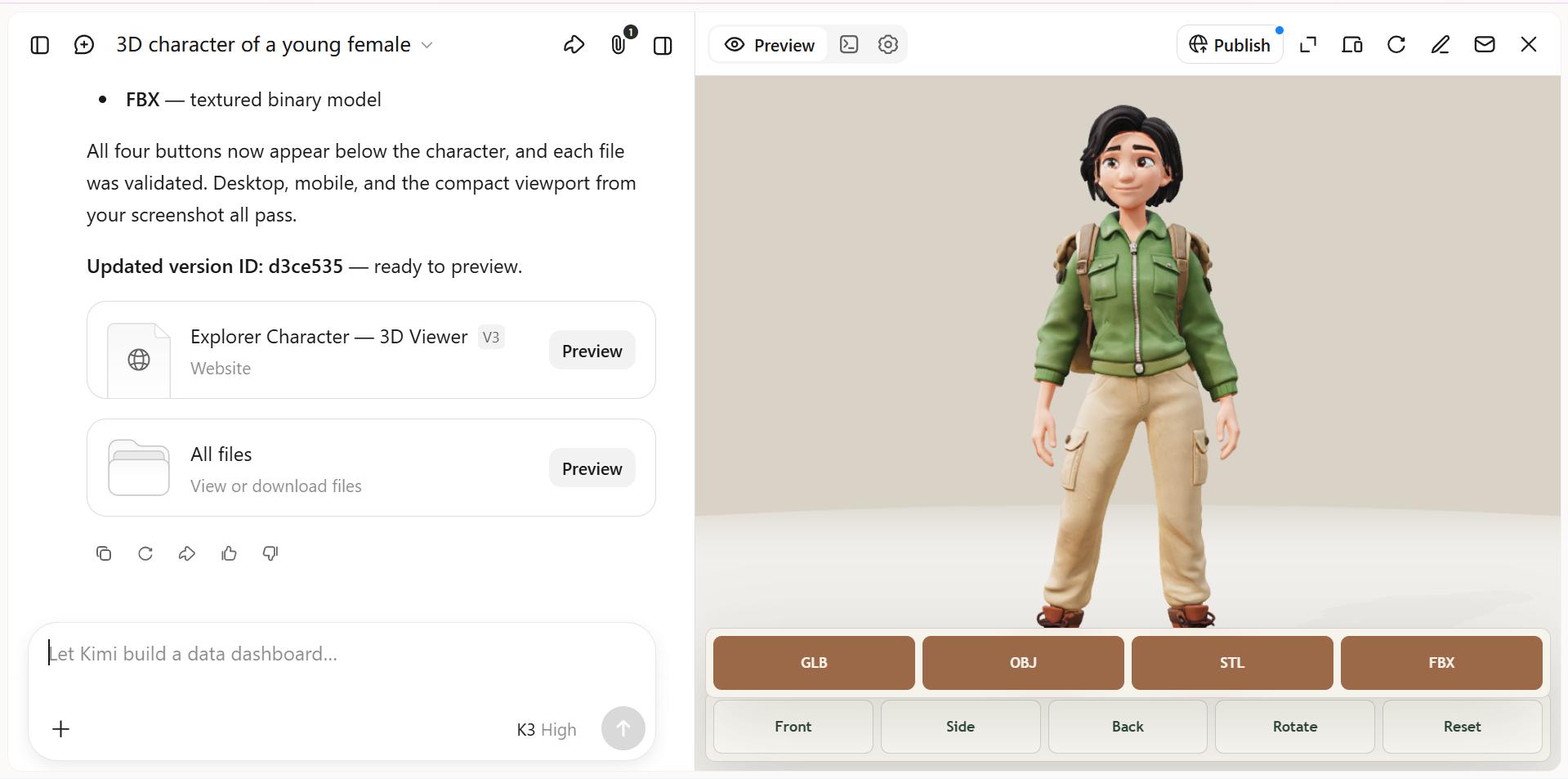This screenshot has height=779, width=1568.
Task: Switch to the Side view
Action: 960,727
